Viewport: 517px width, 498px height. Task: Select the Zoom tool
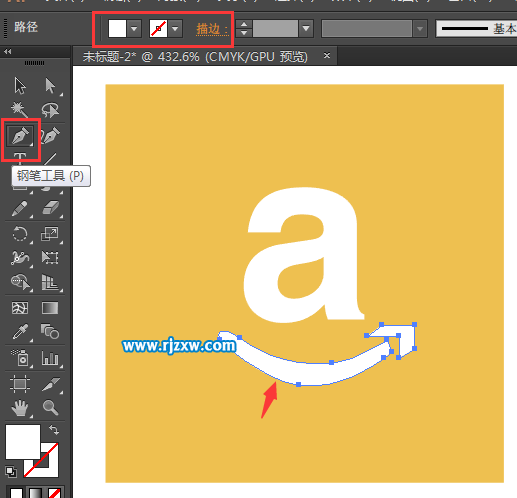(x=50, y=408)
